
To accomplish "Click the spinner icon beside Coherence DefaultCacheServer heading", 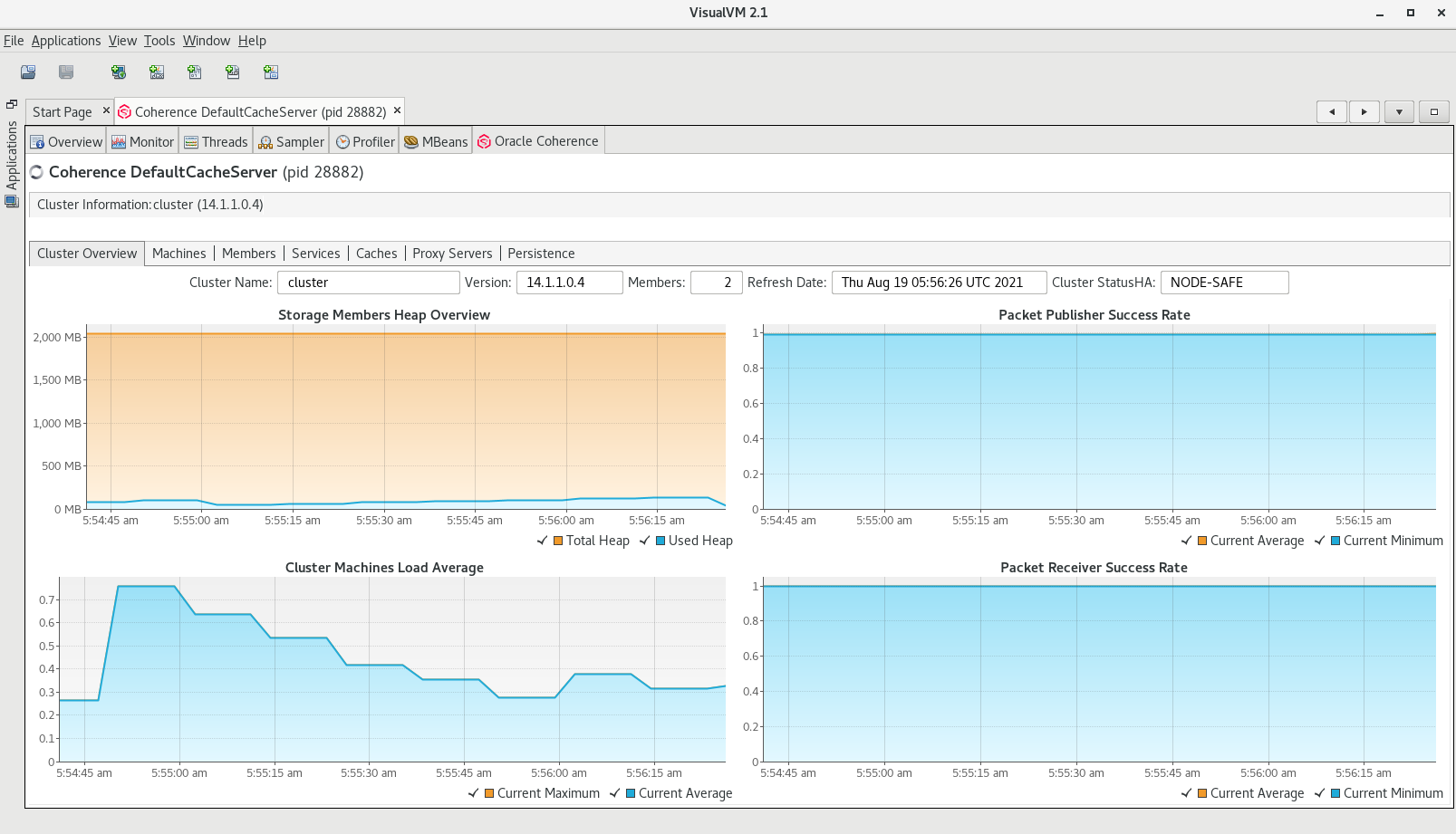I will click(x=37, y=172).
